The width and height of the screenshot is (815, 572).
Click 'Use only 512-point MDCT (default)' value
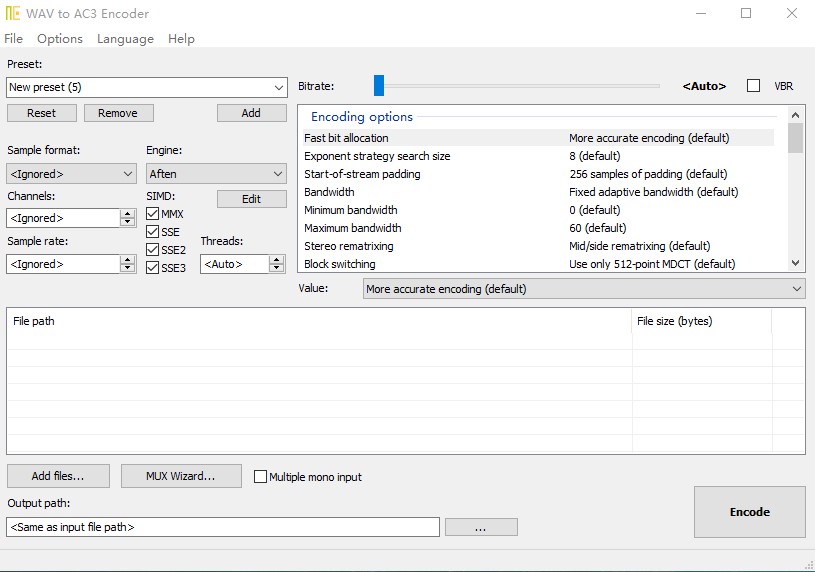[652, 264]
